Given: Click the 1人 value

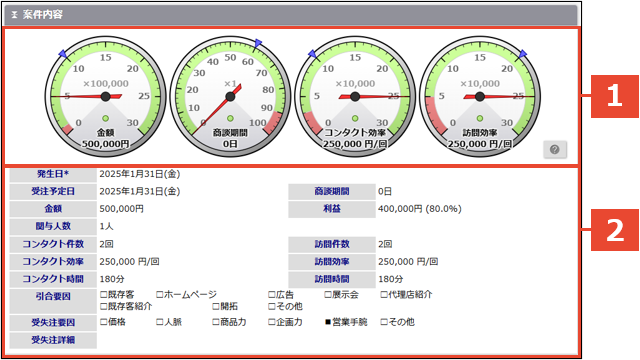Looking at the screenshot, I should pyautogui.click(x=107, y=226).
